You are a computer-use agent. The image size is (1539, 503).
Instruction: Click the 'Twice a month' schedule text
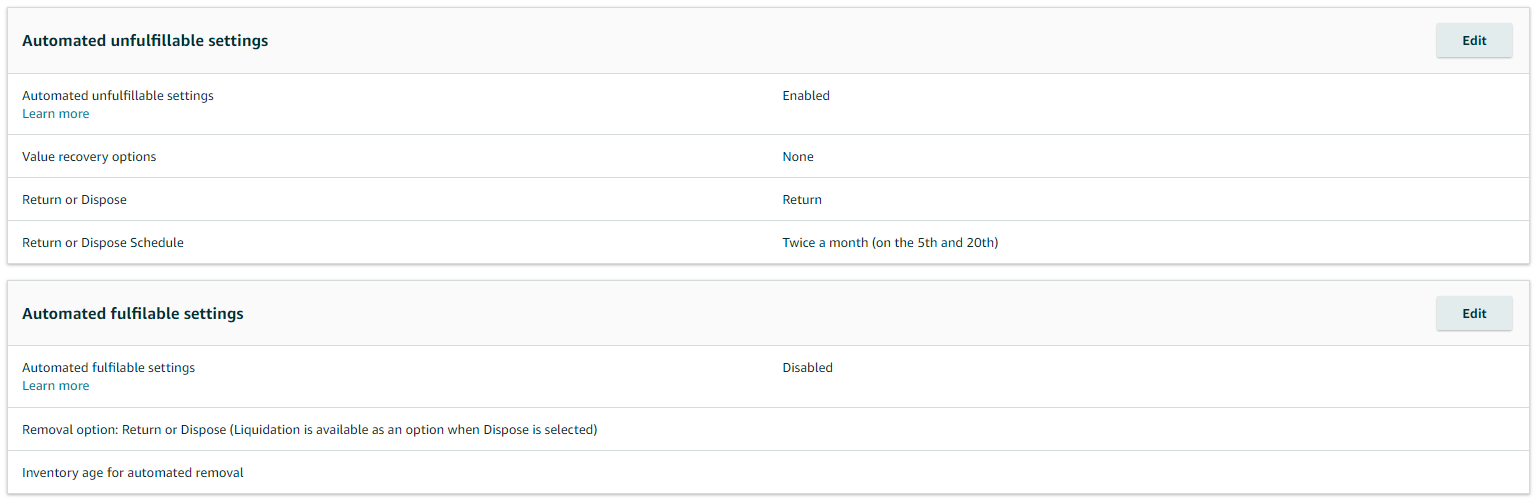point(825,243)
